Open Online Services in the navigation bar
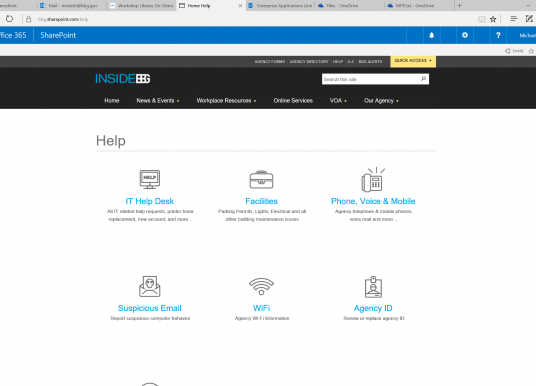The width and height of the screenshot is (536, 386). coord(293,101)
